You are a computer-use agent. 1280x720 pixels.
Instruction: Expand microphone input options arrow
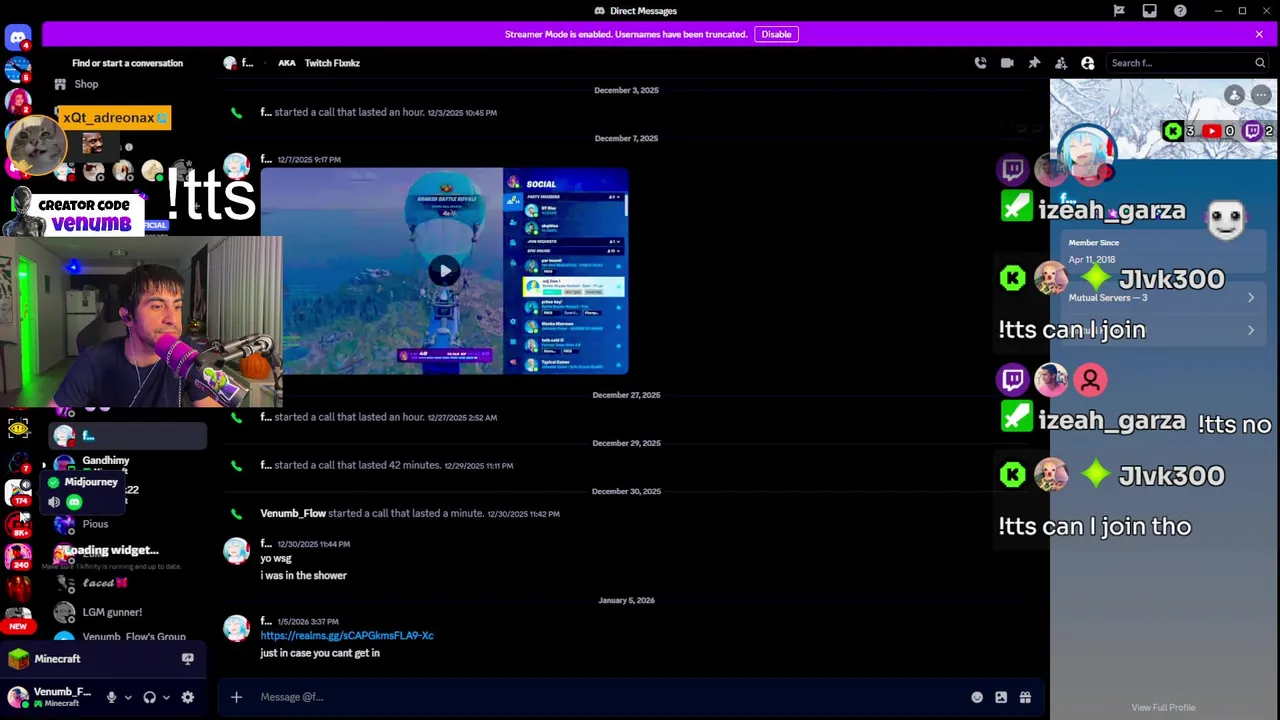[x=127, y=697]
